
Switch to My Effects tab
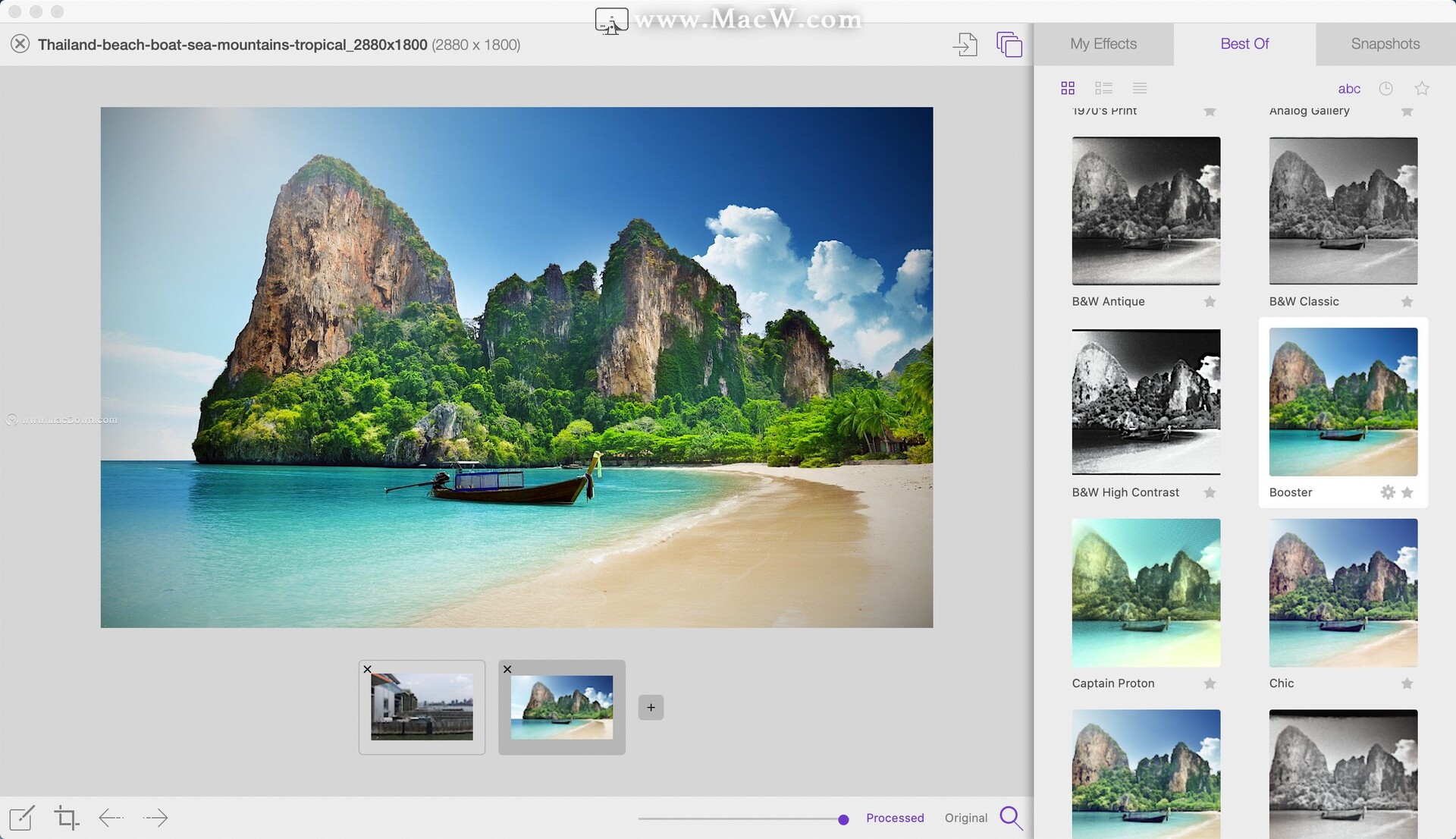1103,44
